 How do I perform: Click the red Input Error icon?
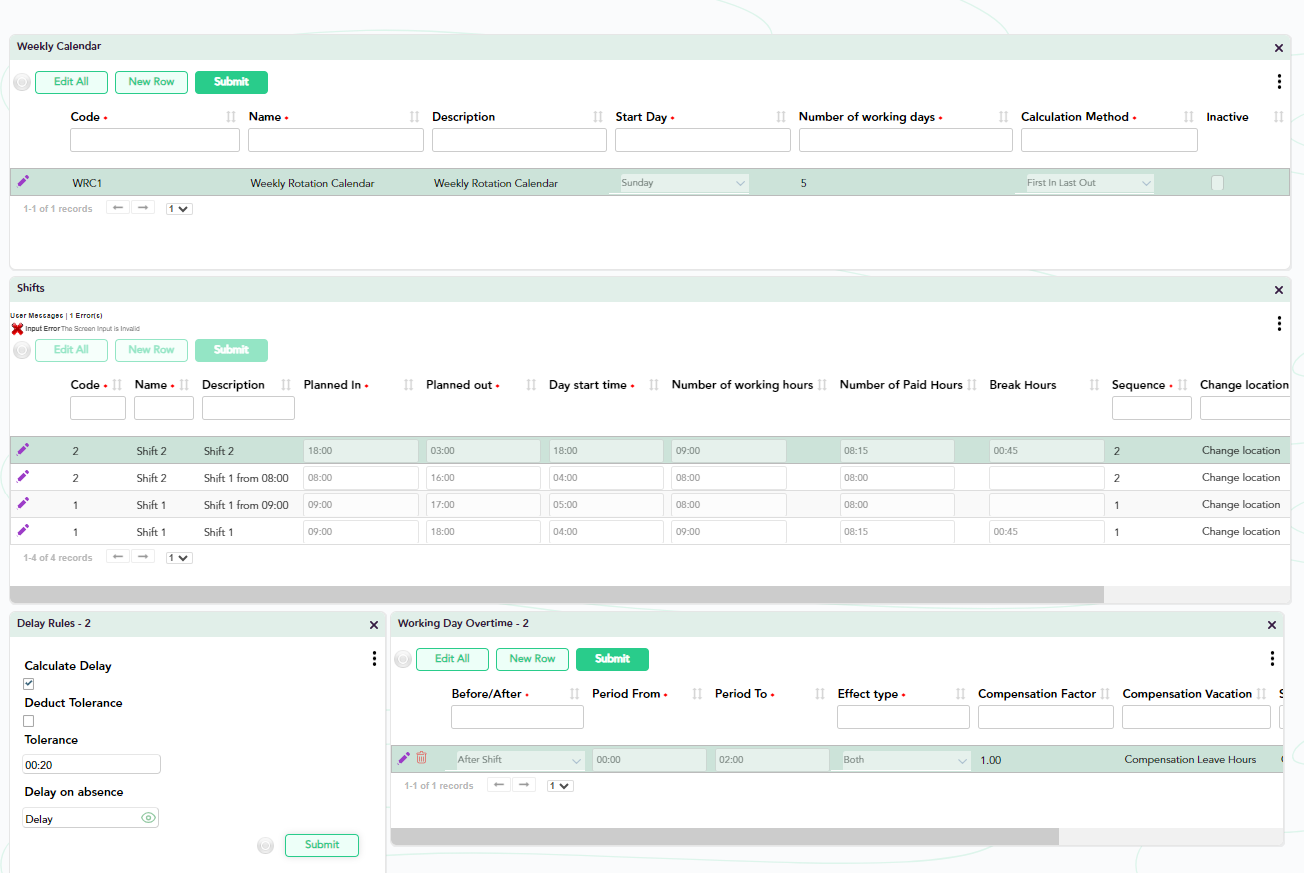coord(17,328)
